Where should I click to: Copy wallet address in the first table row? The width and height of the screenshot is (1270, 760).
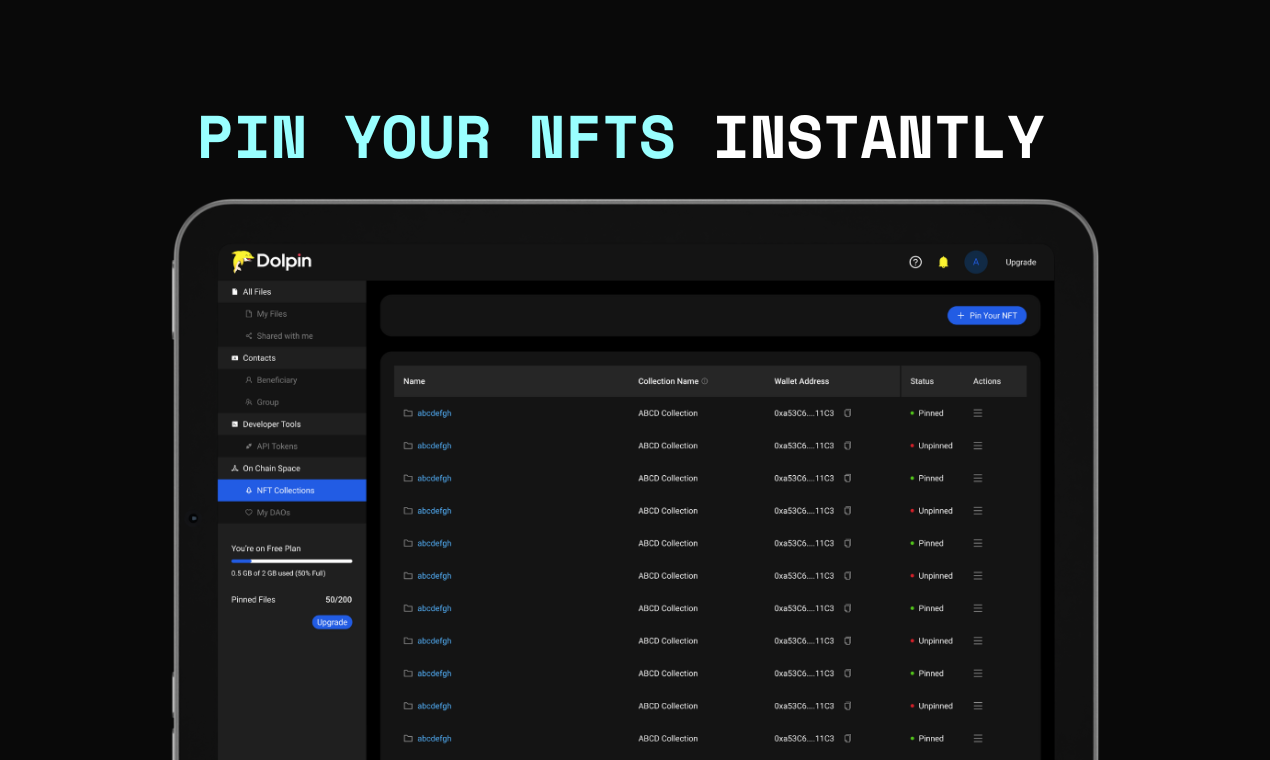847,413
